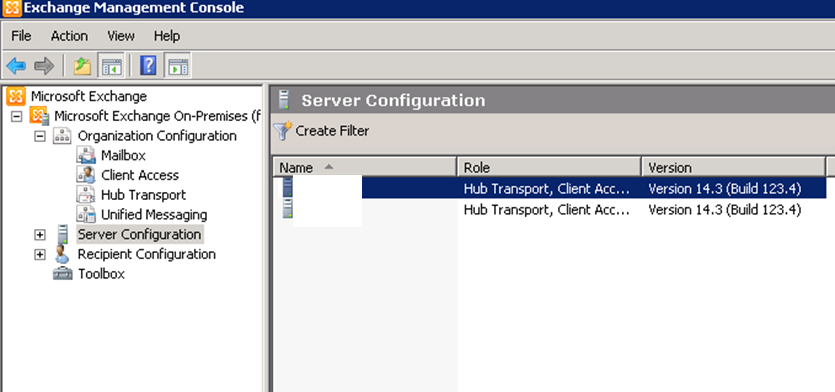The height and width of the screenshot is (392, 835).
Task: Collapse the Microsoft Exchange On-Premises node
Action: pos(17,116)
